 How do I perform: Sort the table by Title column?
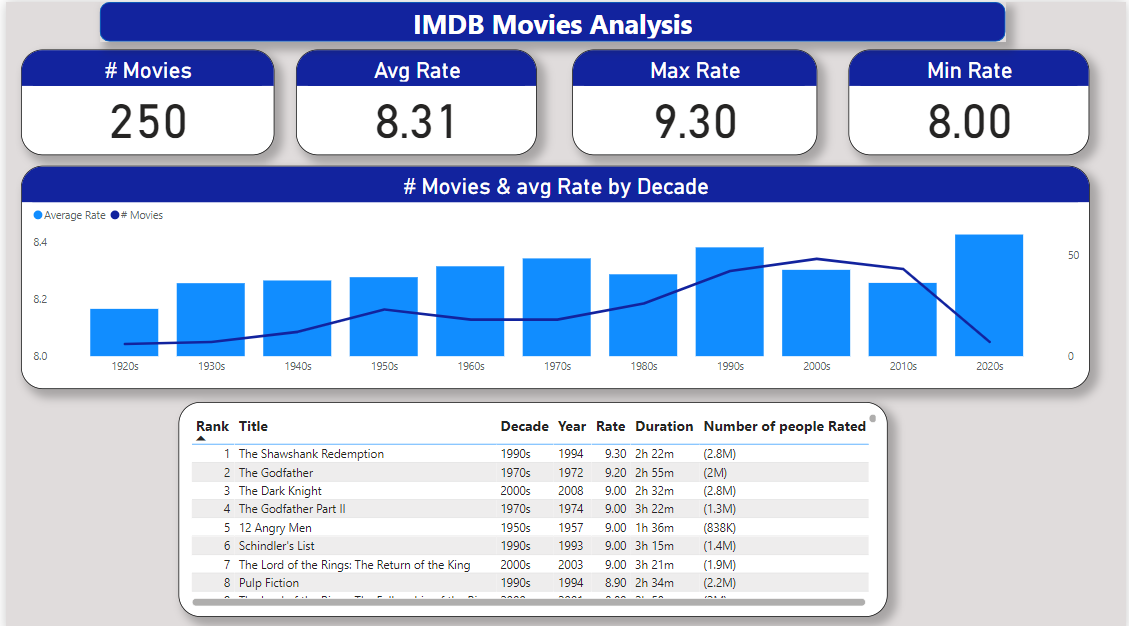[253, 426]
